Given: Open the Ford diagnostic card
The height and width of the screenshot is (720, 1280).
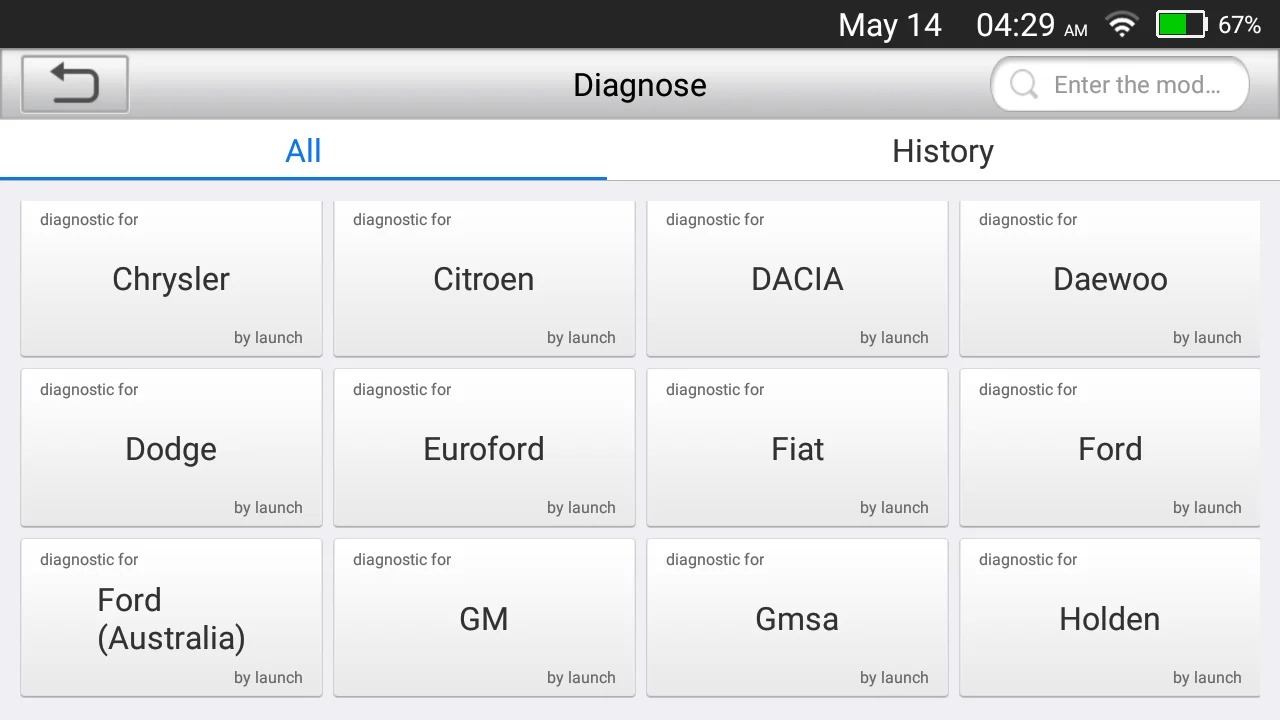Looking at the screenshot, I should (x=1110, y=449).
